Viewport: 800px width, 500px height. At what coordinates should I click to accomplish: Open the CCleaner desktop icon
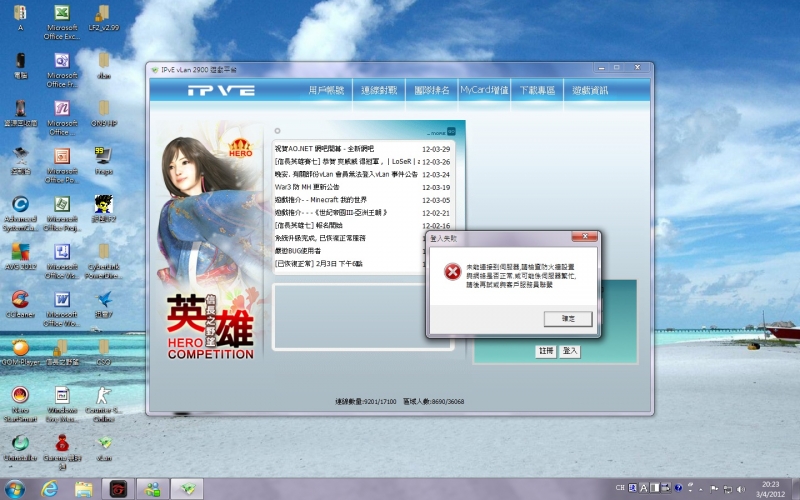(20, 304)
